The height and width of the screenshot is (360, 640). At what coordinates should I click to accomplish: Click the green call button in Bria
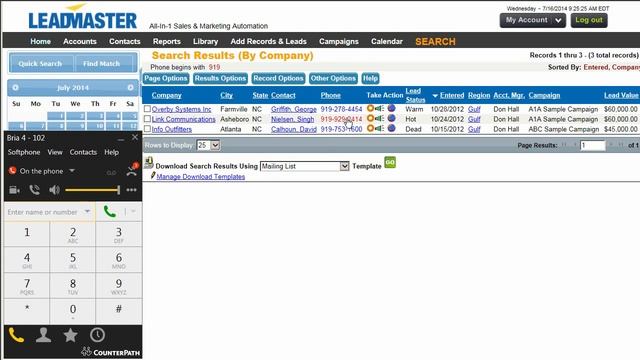(109, 212)
